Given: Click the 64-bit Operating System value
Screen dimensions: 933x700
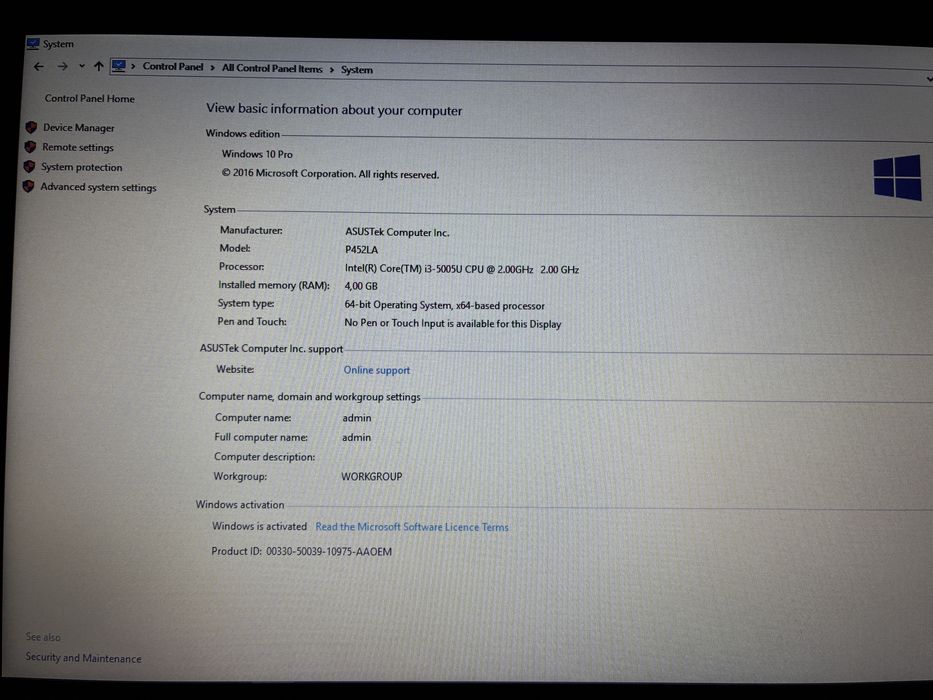Looking at the screenshot, I should pos(444,305).
